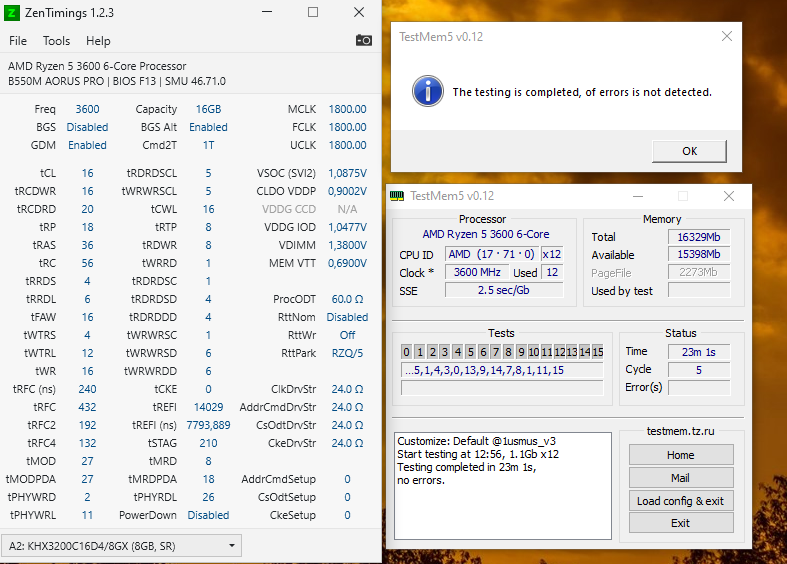Click the Mail button in TestMem5
Image resolution: width=787 pixels, height=564 pixels.
click(x=681, y=478)
